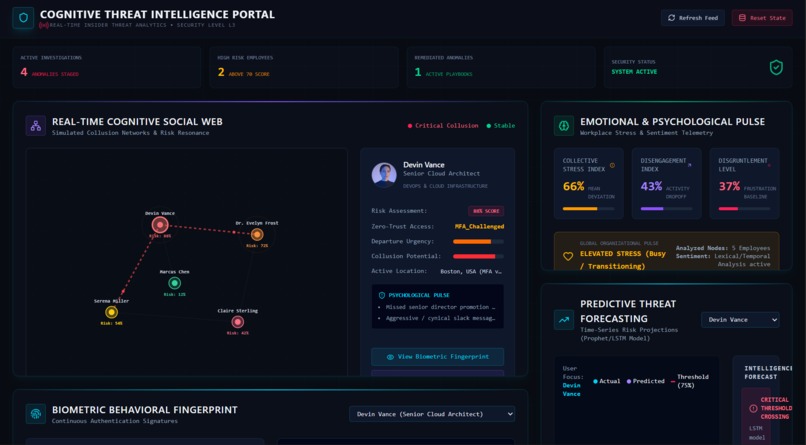Click the Collective Stress Index card icon
Image resolution: width=806 pixels, height=445 pixels.
tap(612, 165)
